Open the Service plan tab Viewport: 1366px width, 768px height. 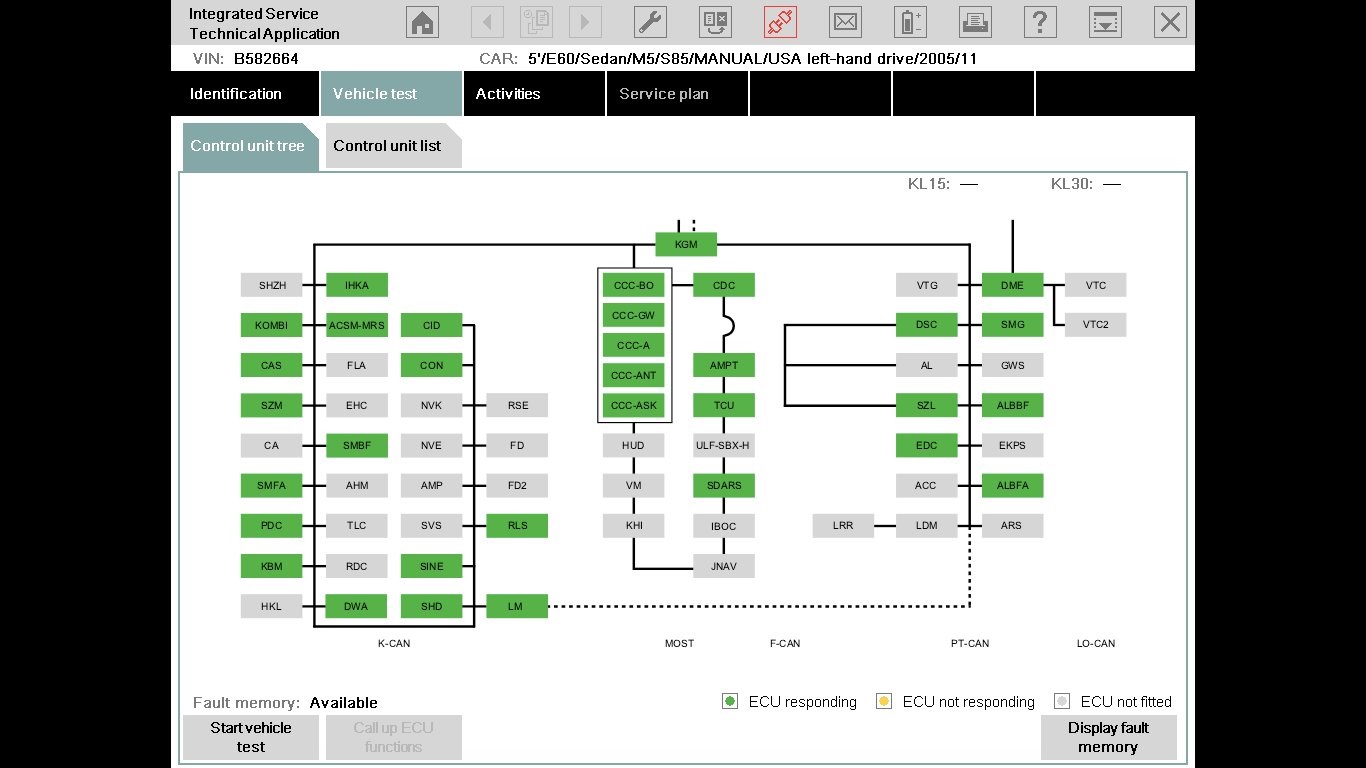[664, 94]
